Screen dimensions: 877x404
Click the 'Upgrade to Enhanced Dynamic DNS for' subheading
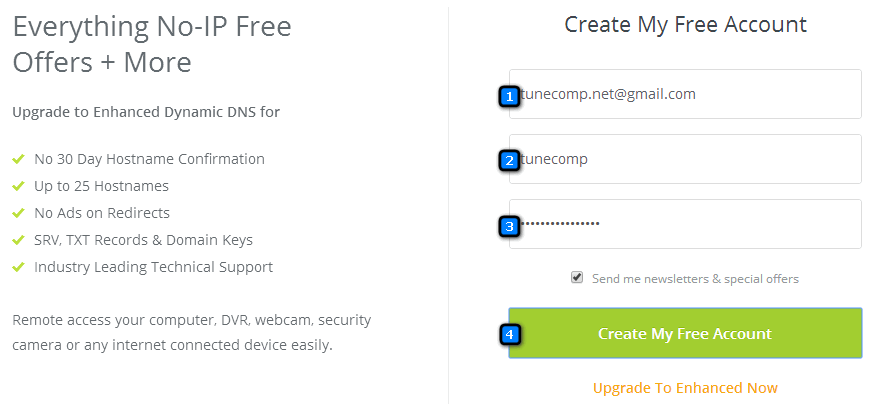pos(146,112)
